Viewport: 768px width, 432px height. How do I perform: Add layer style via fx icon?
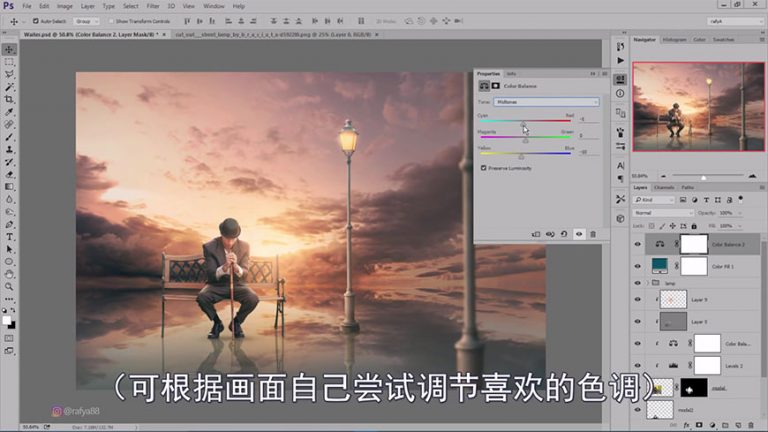point(686,425)
